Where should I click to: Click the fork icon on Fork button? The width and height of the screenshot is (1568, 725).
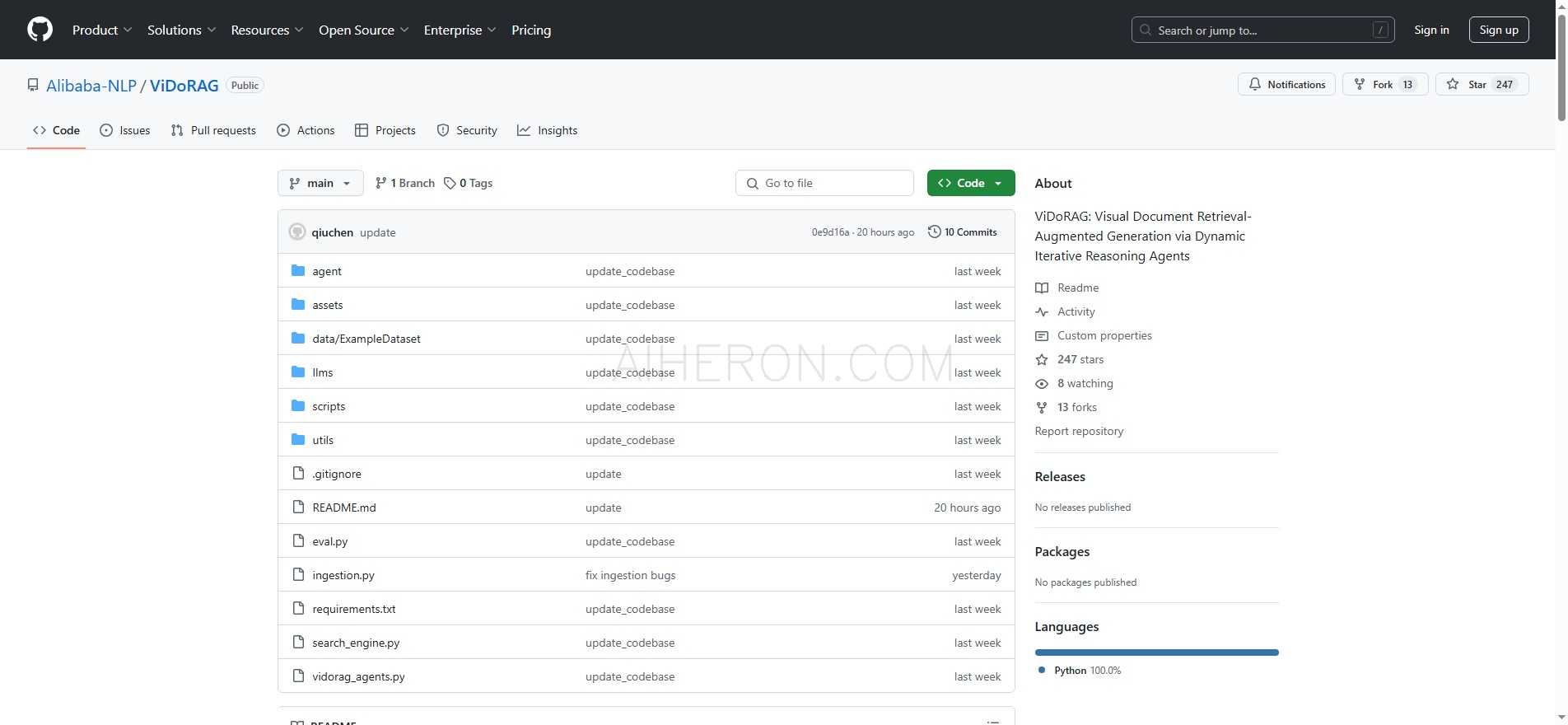tap(1360, 84)
